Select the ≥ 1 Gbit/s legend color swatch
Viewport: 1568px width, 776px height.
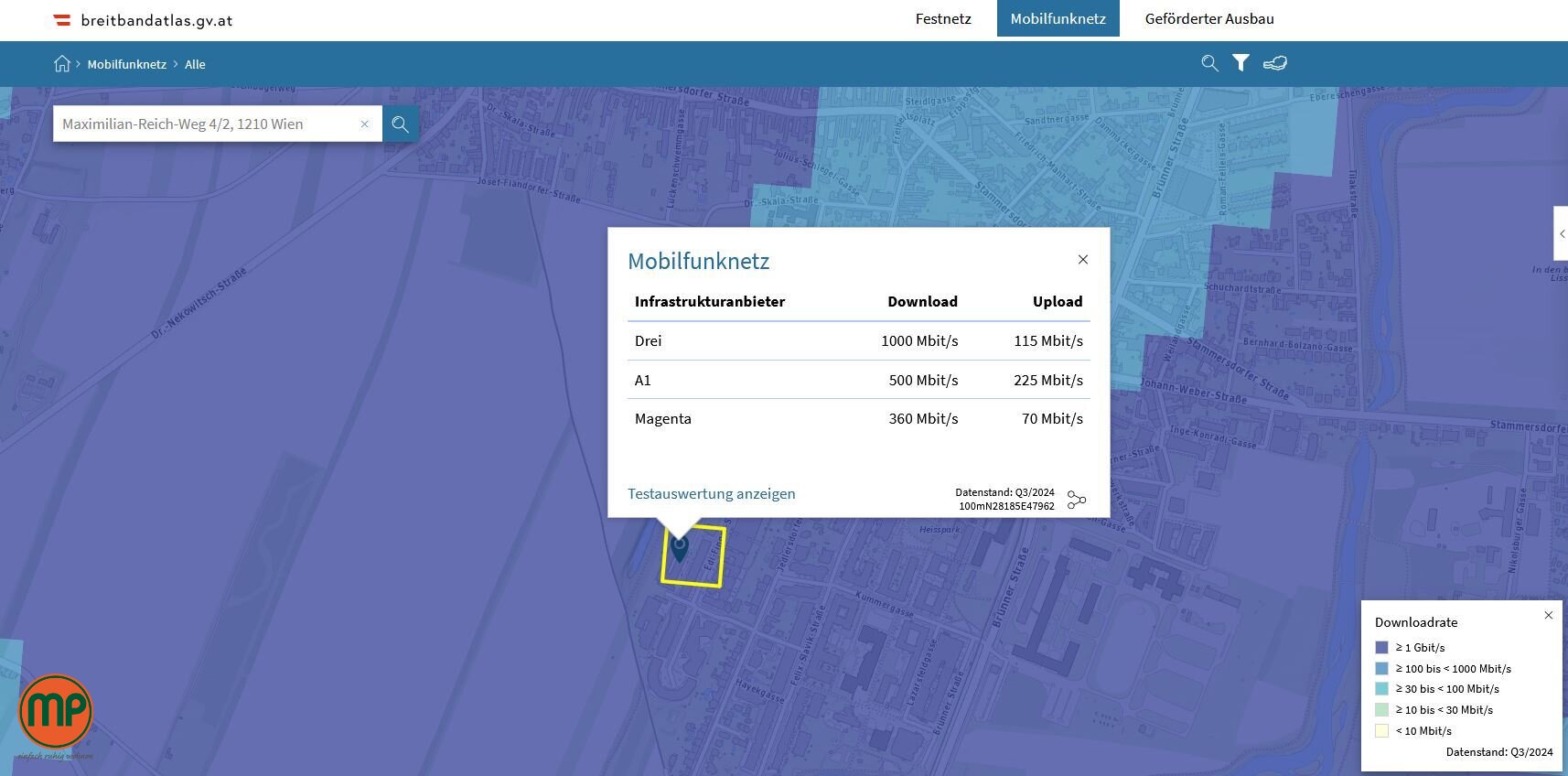(x=1381, y=647)
